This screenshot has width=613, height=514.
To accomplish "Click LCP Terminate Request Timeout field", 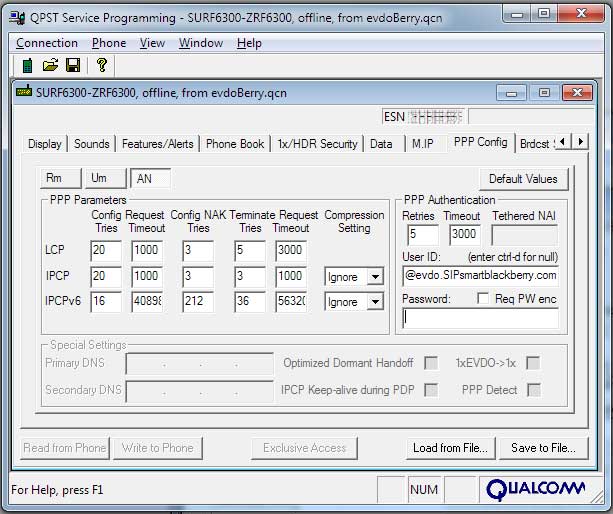I will (x=291, y=251).
